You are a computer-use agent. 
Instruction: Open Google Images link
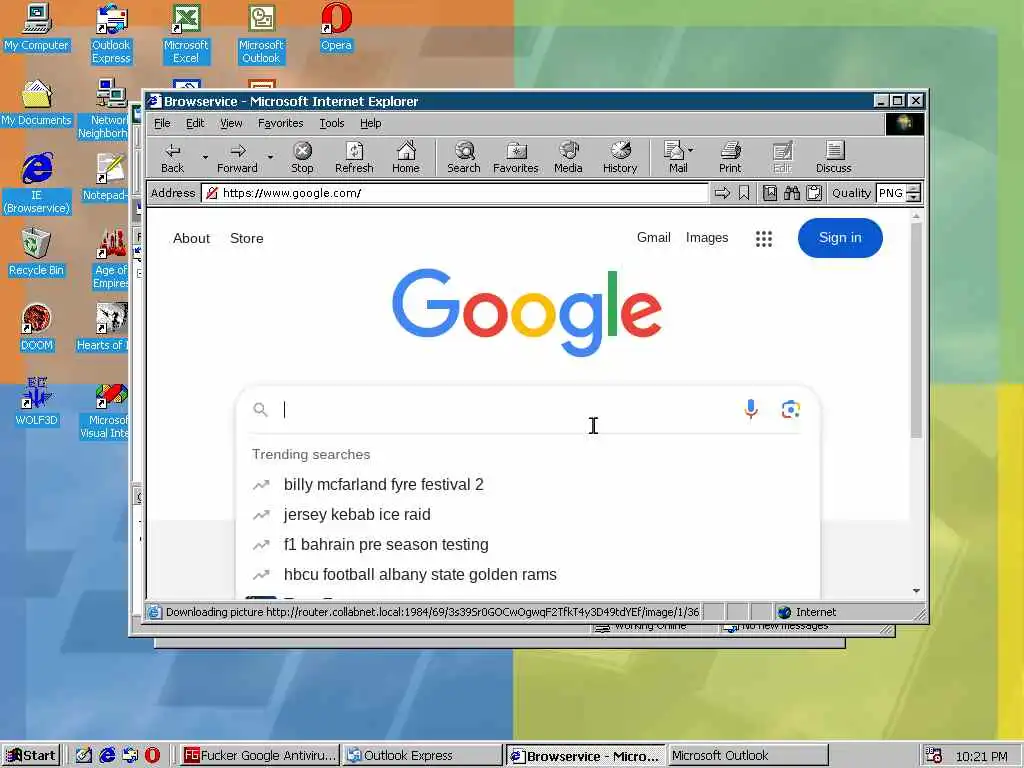pos(707,238)
